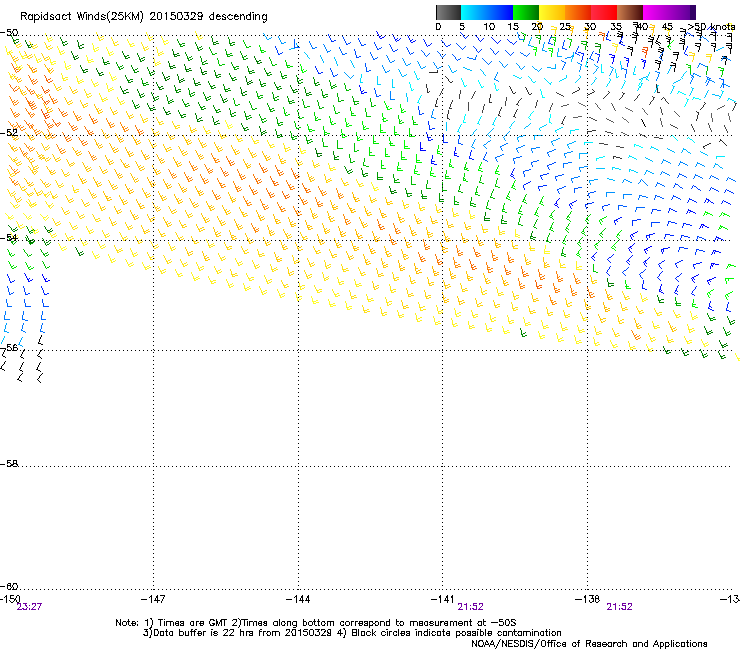The width and height of the screenshot is (740, 650).
Task: Click the legend label '5' under color bar
Action: pyautogui.click(x=462, y=27)
